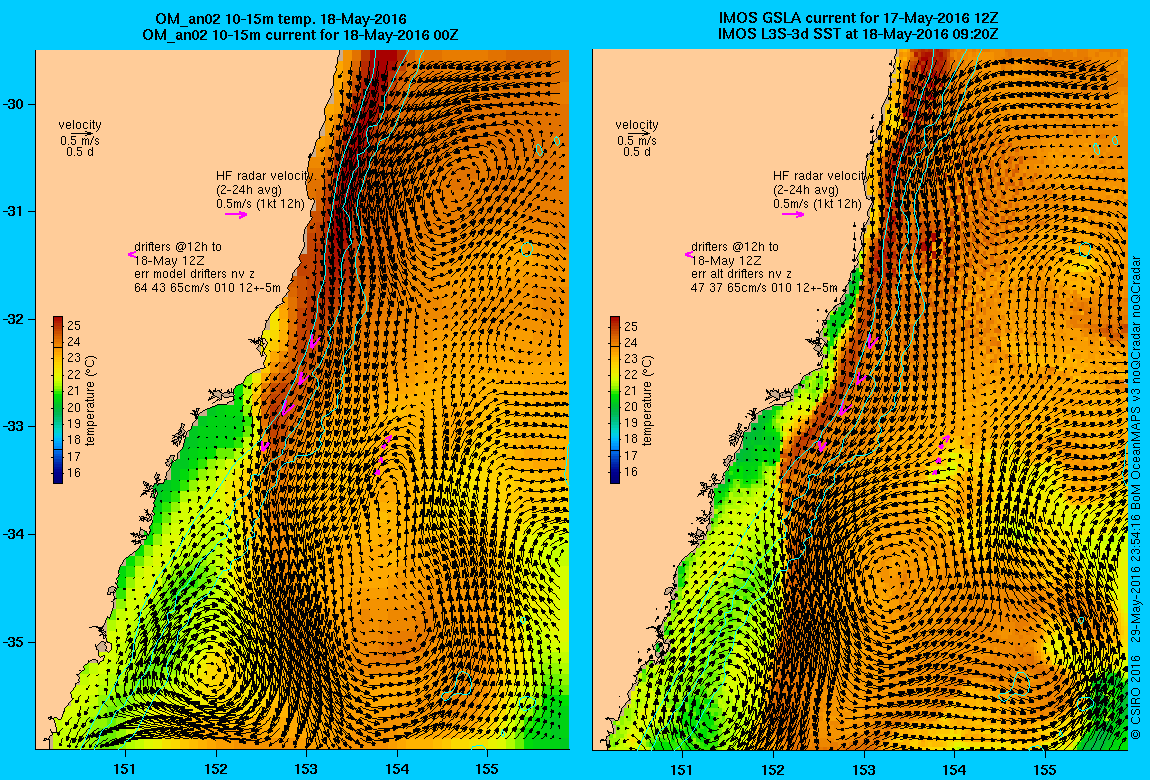Click the yellow 22 band on right color bar
This screenshot has width=1150, height=780.
615,375
